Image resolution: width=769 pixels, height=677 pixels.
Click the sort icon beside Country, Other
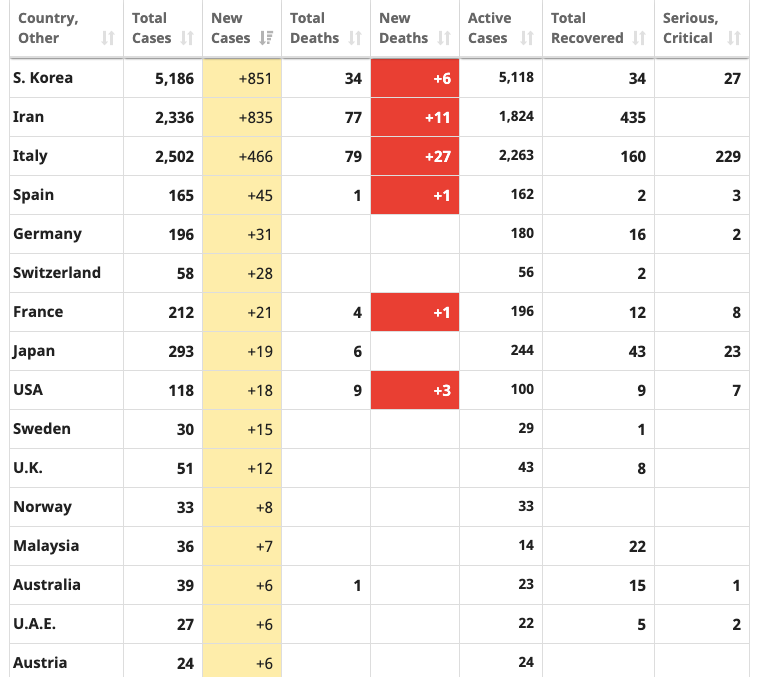tap(108, 38)
